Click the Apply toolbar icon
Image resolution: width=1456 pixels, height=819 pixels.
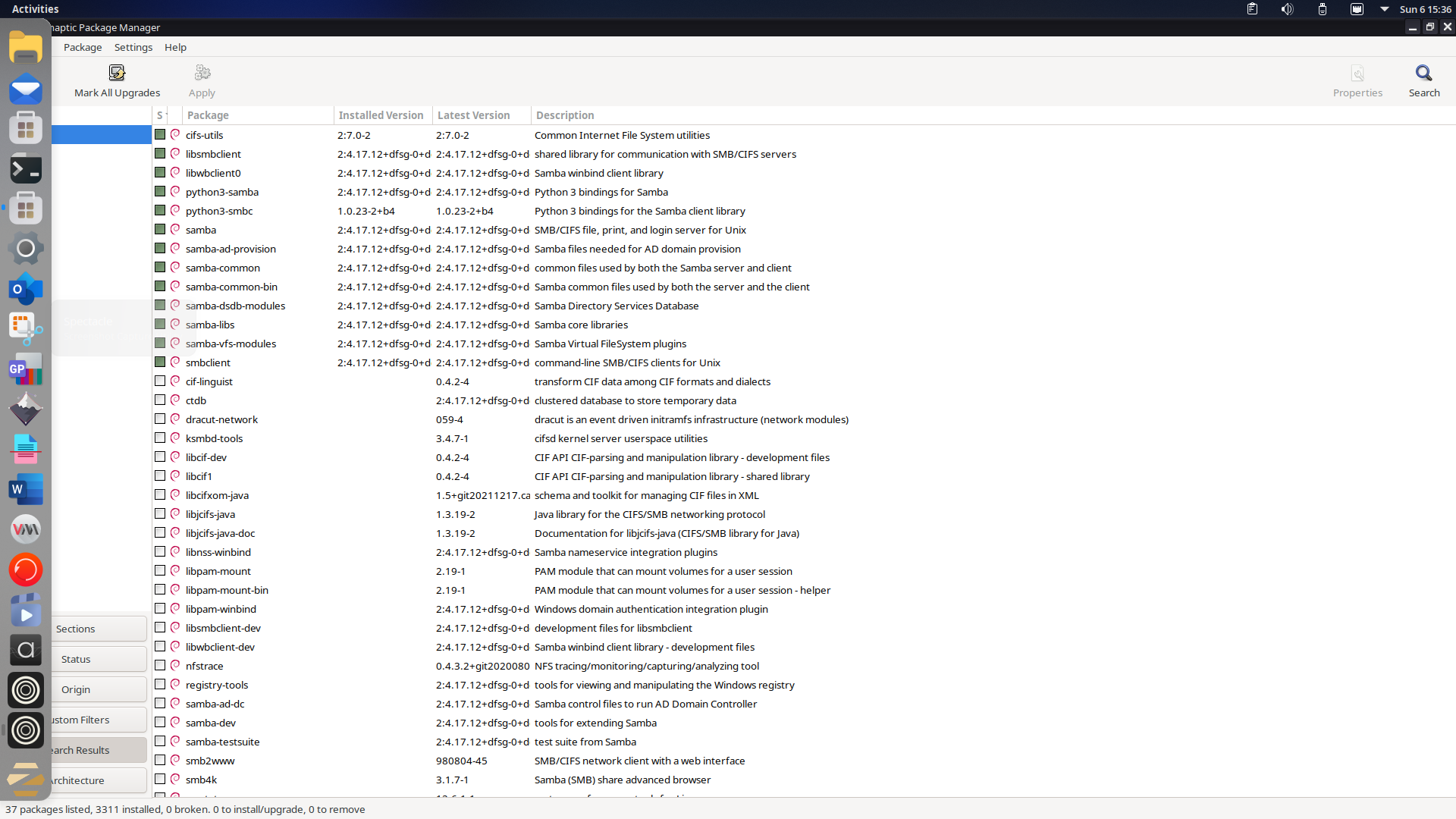pos(202,73)
